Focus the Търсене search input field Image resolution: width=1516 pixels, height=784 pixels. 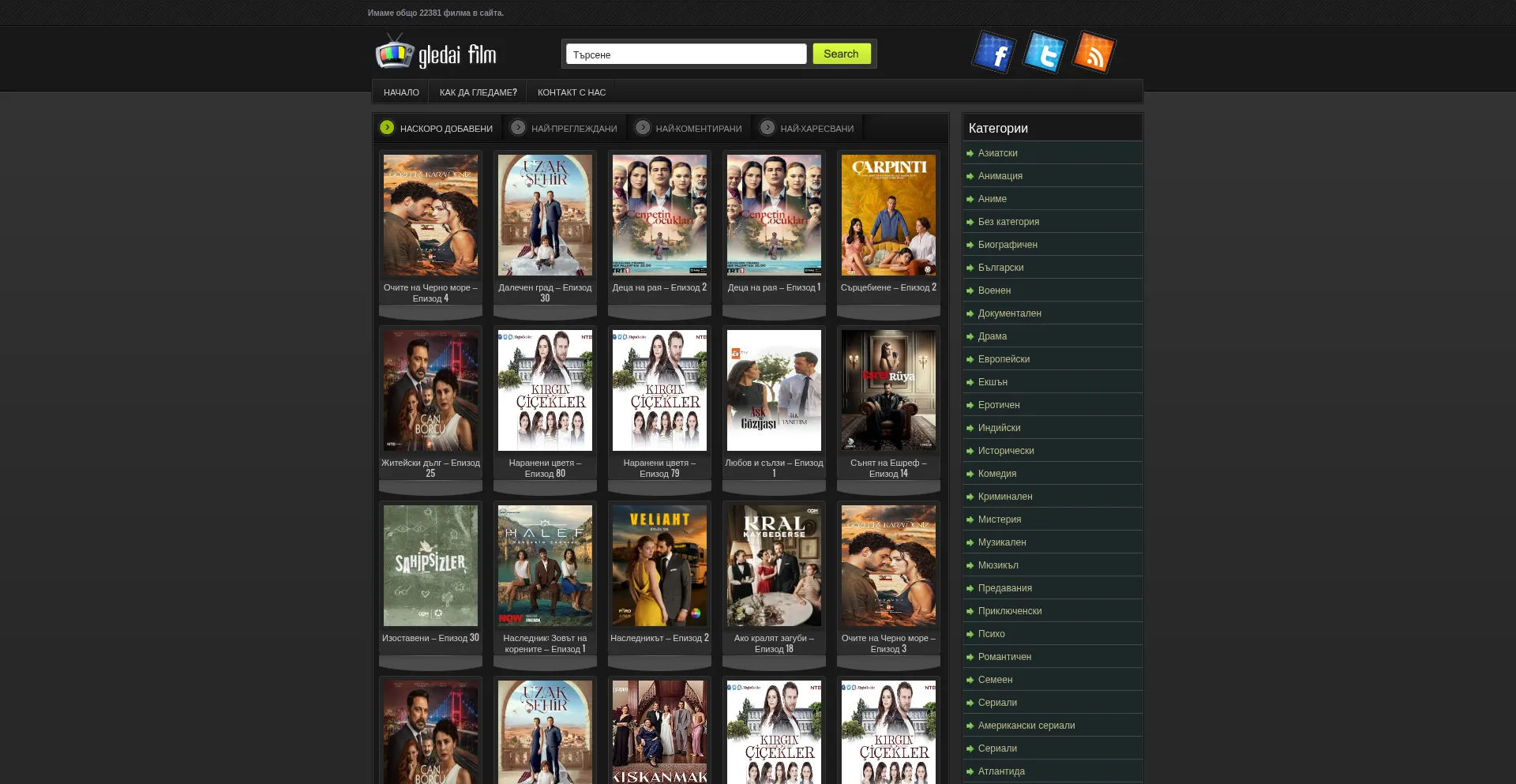click(x=686, y=54)
